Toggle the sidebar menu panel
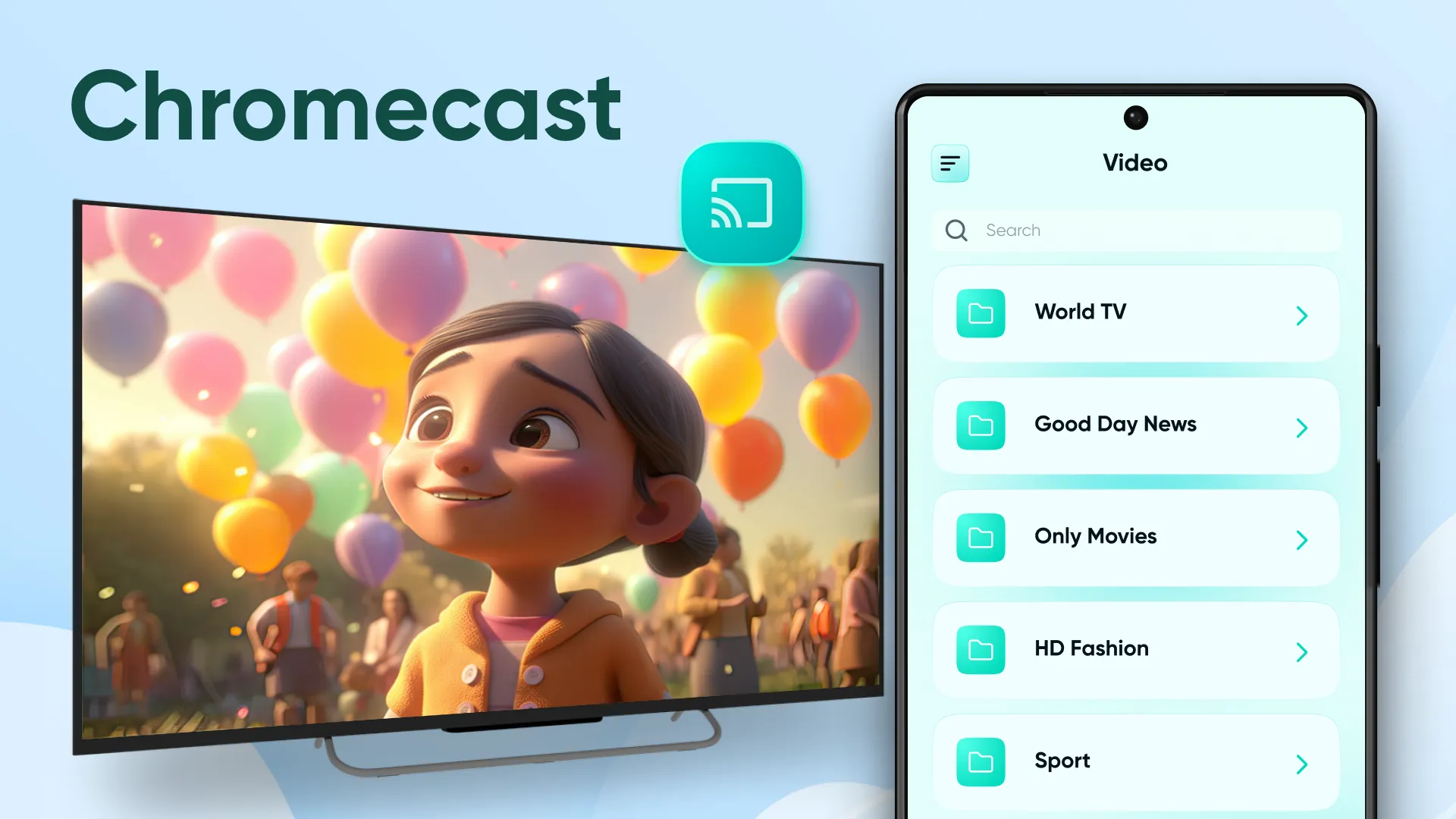The height and width of the screenshot is (819, 1456). (951, 162)
